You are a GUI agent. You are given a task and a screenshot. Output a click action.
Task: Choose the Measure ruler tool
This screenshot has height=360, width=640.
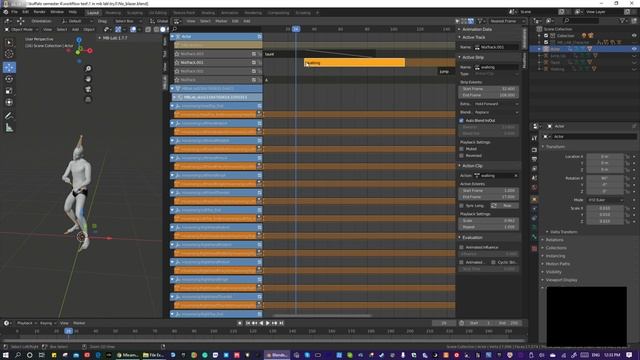point(9,128)
